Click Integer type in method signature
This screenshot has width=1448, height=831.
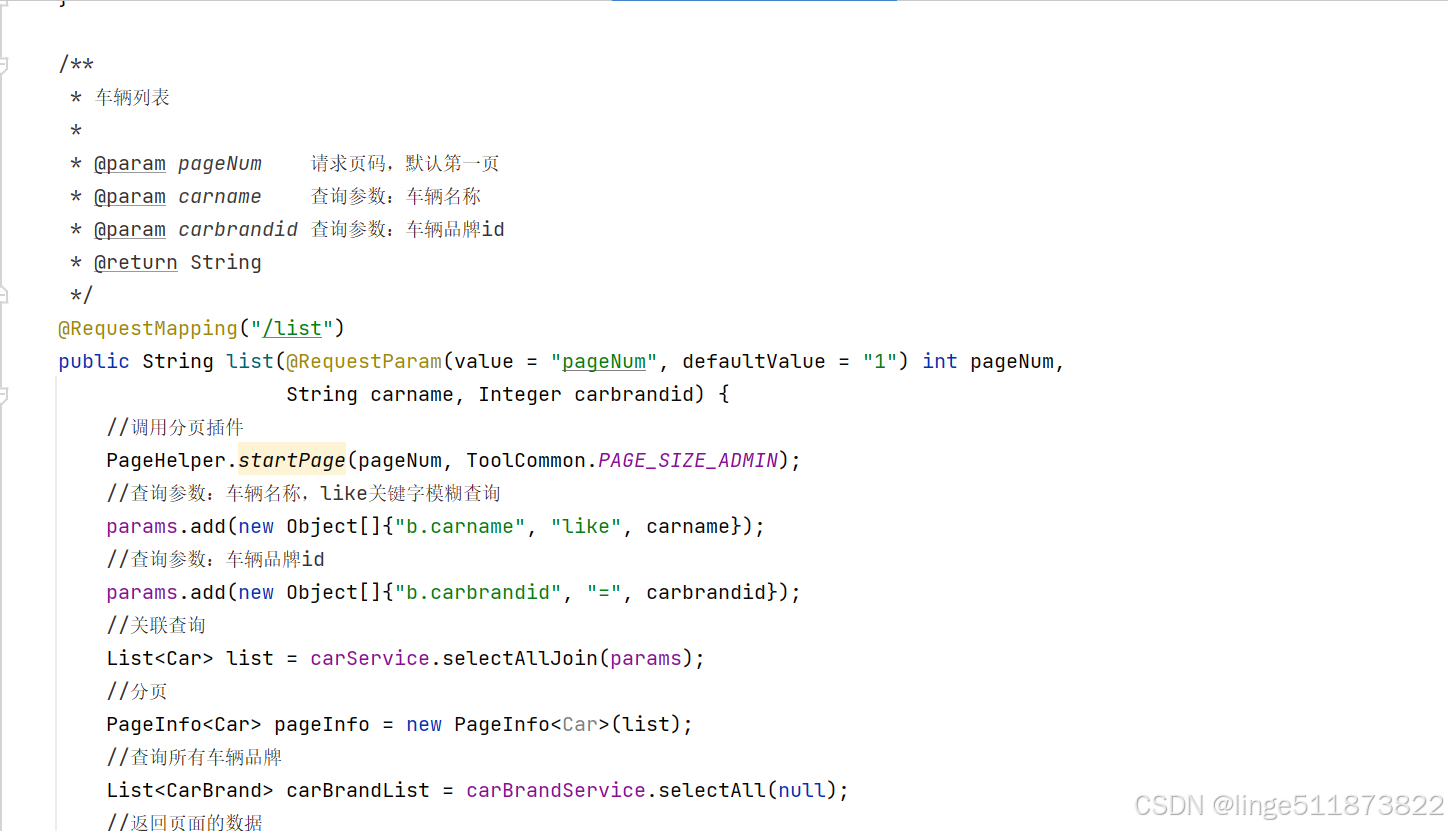click(x=520, y=394)
